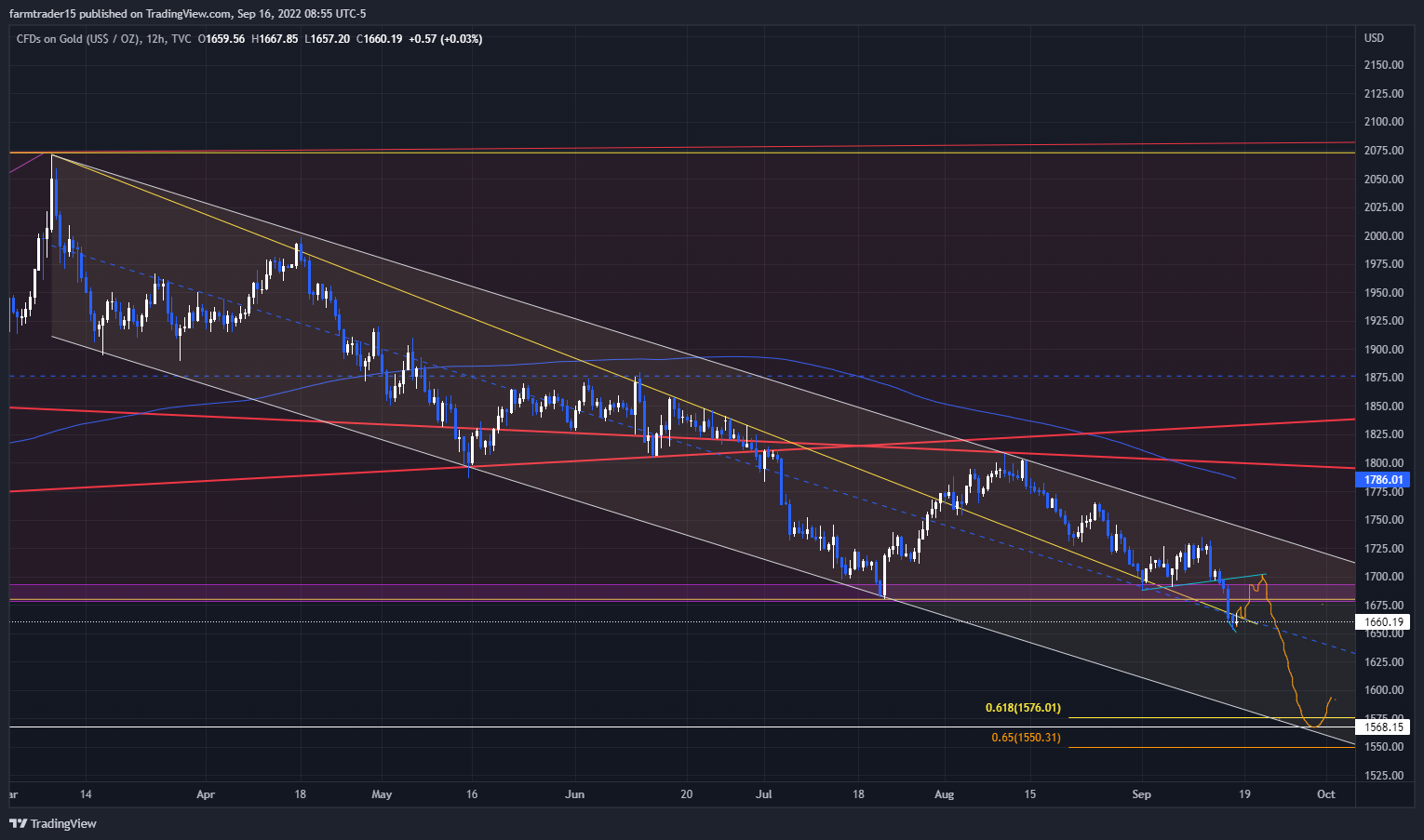Viewport: 1424px width, 840px height.
Task: Click the 1525.00 price axis label
Action: [1384, 776]
